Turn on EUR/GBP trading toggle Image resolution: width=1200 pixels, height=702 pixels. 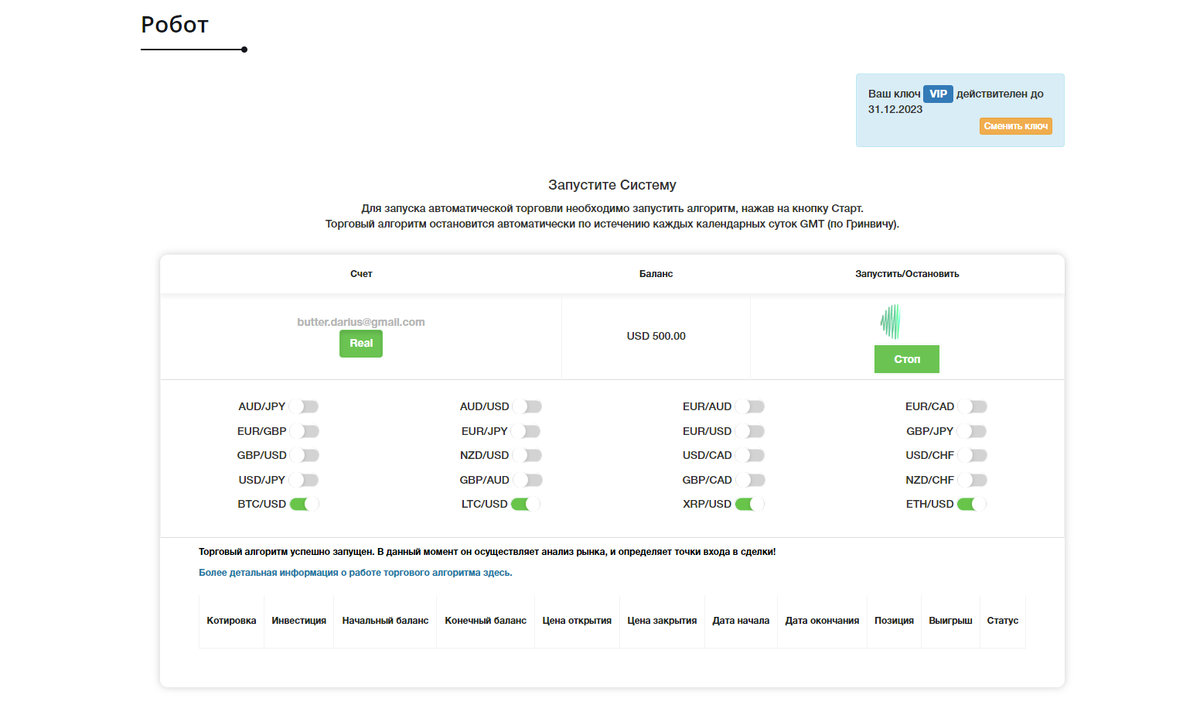[x=304, y=431]
